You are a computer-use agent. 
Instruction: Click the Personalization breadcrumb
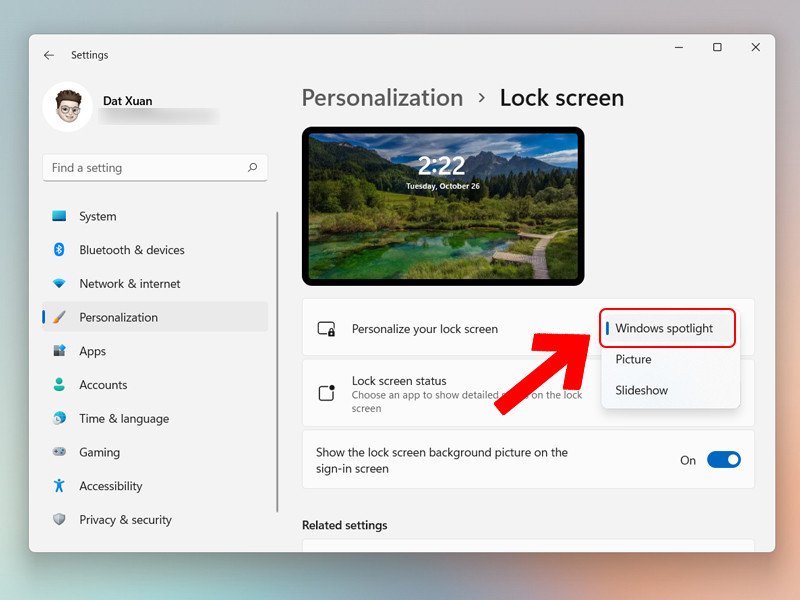[x=382, y=97]
